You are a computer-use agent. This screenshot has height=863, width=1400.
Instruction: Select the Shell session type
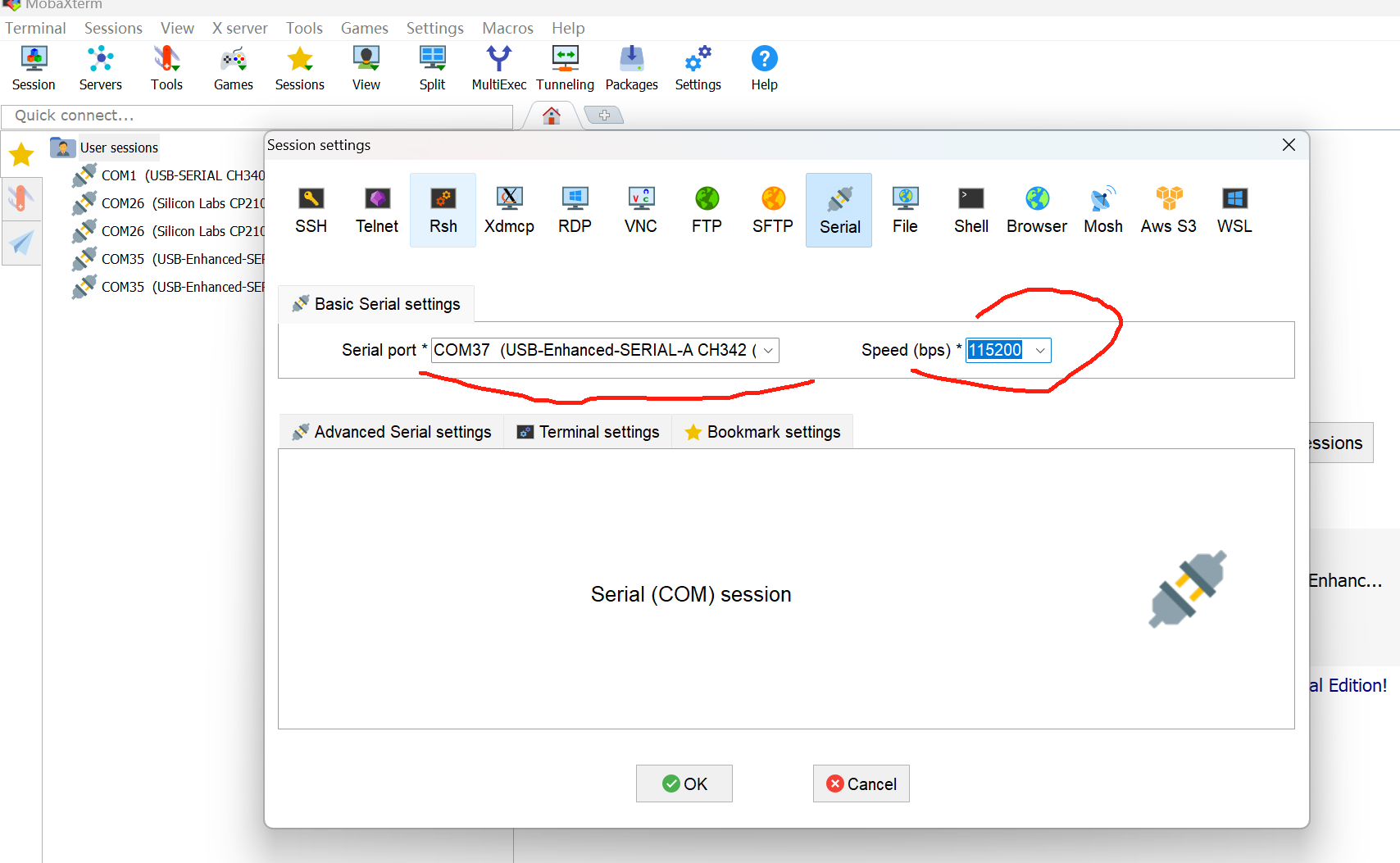pos(971,210)
